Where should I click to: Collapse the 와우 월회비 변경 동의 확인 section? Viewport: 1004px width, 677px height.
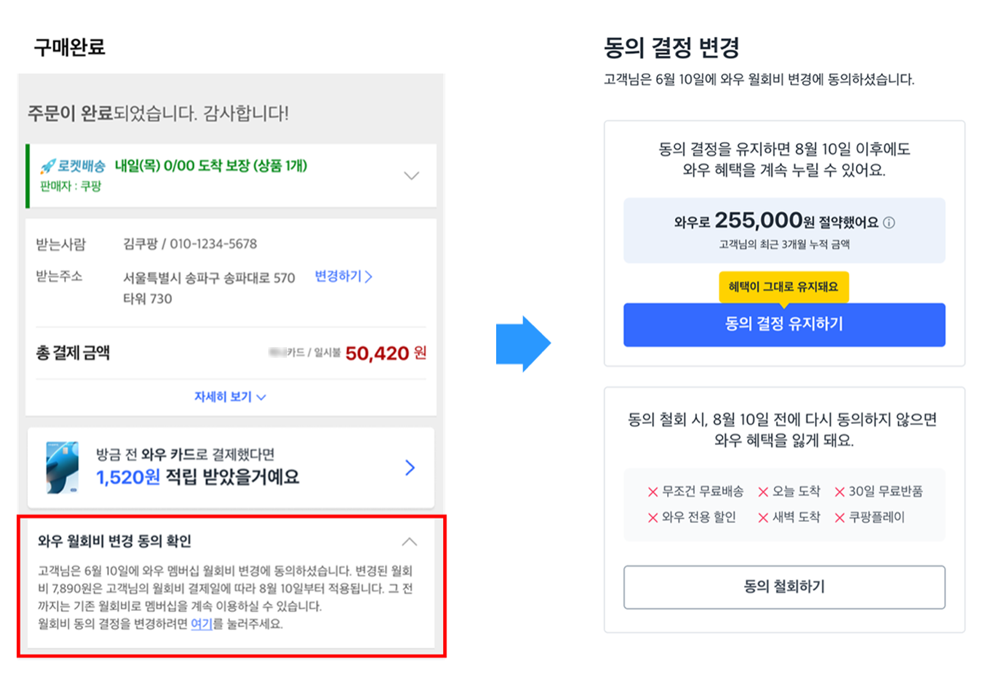coord(409,542)
